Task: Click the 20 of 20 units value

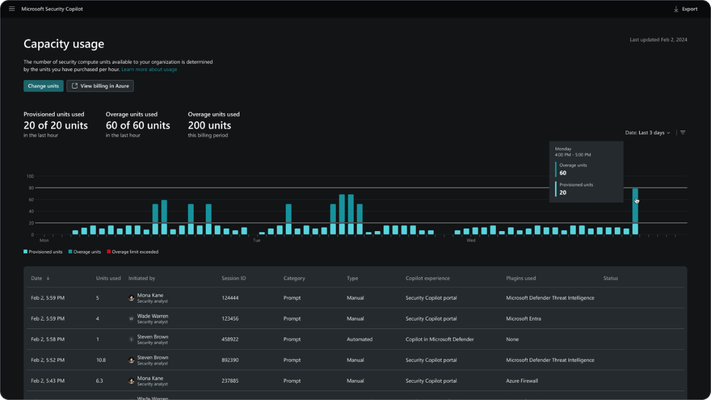Action: tap(56, 126)
